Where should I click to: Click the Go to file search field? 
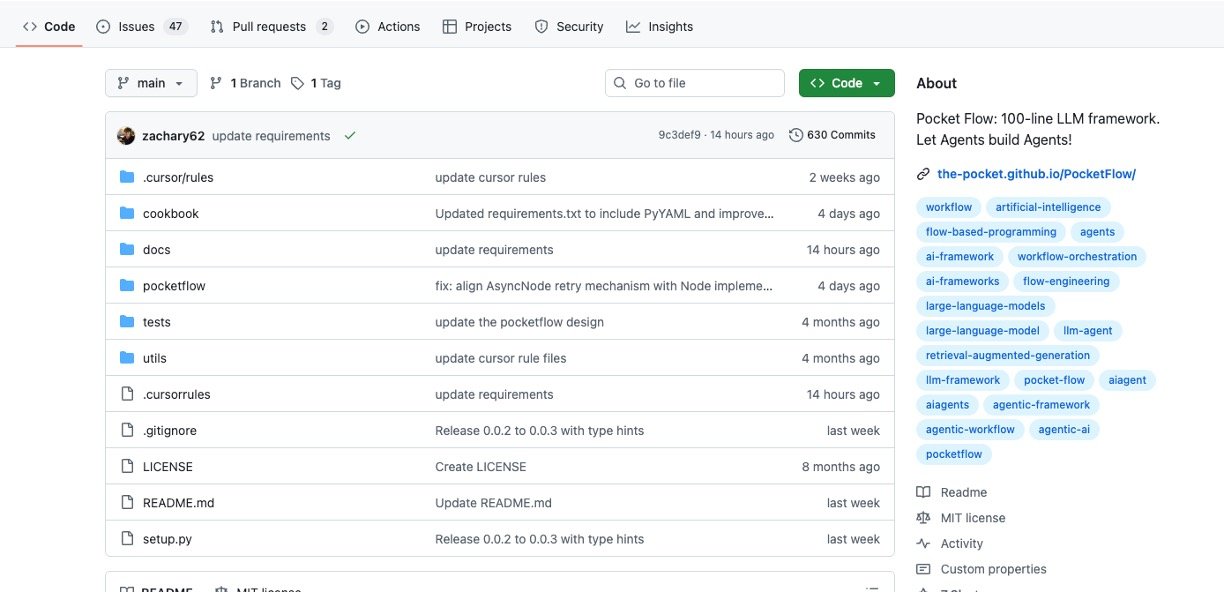pyautogui.click(x=695, y=83)
